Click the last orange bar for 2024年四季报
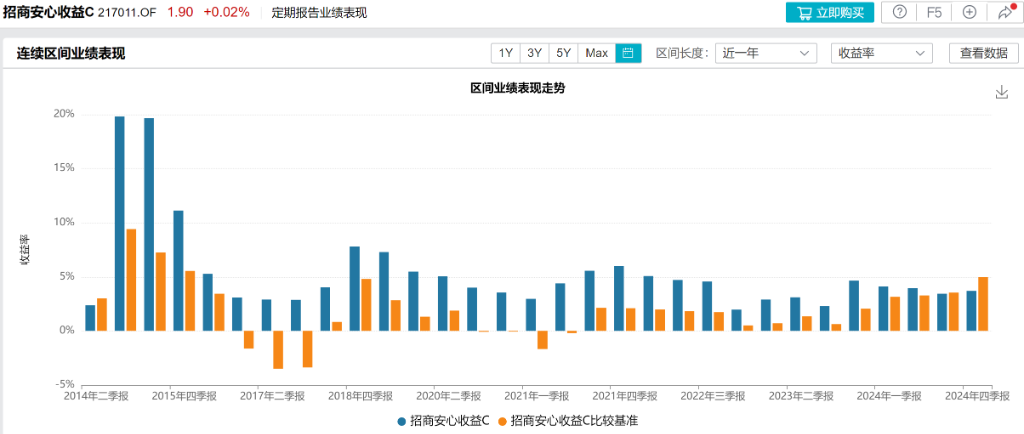 coord(983,303)
